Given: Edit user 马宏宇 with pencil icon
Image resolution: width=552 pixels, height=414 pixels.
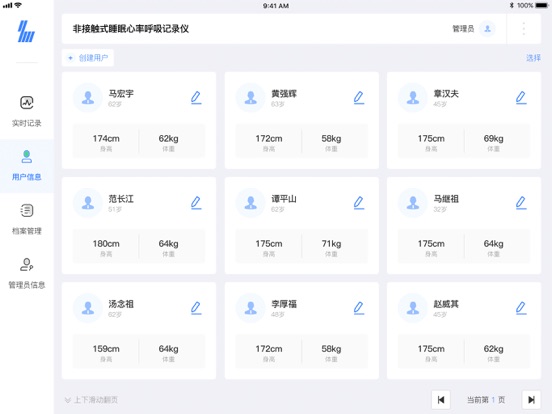Looking at the screenshot, I should (x=196, y=98).
